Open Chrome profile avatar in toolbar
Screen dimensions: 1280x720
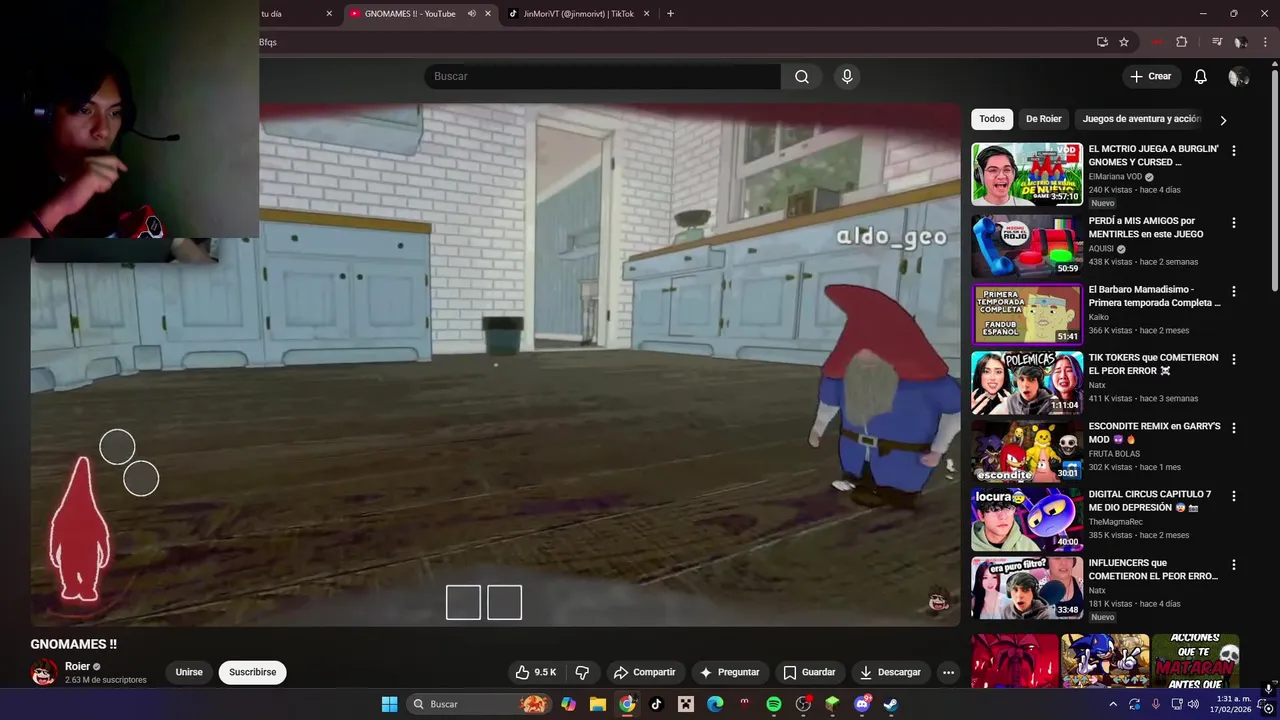1240,42
